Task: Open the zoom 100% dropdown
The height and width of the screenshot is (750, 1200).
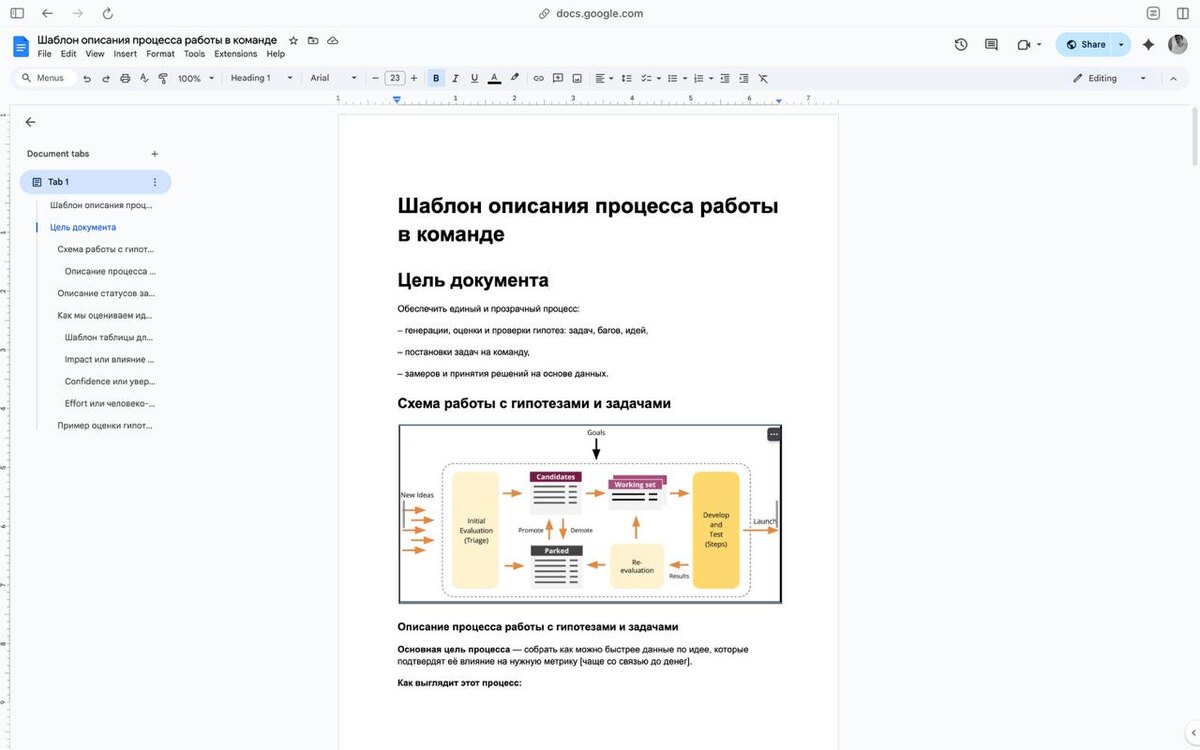Action: 196,78
